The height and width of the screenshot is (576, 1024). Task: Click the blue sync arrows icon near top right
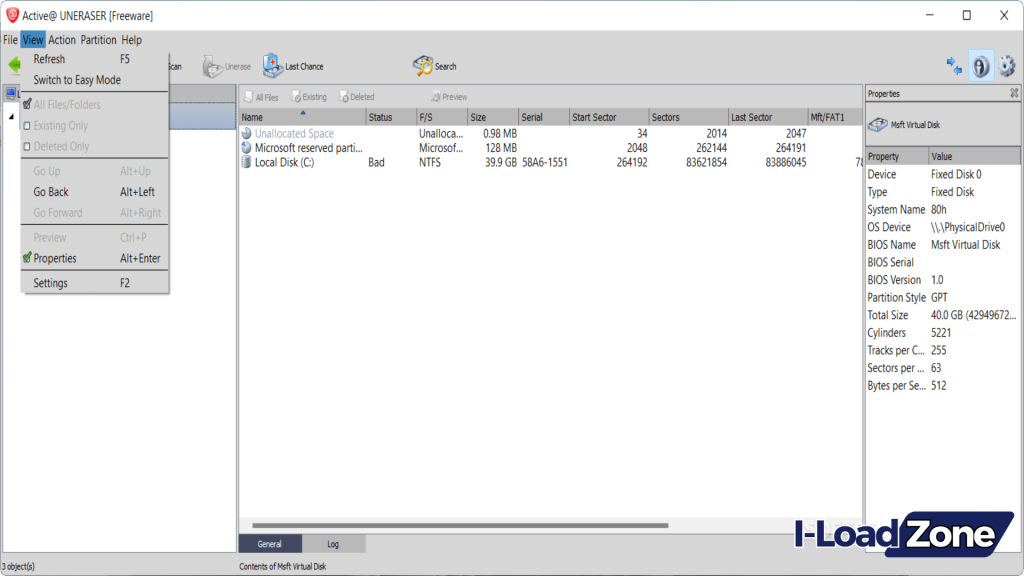(955, 63)
